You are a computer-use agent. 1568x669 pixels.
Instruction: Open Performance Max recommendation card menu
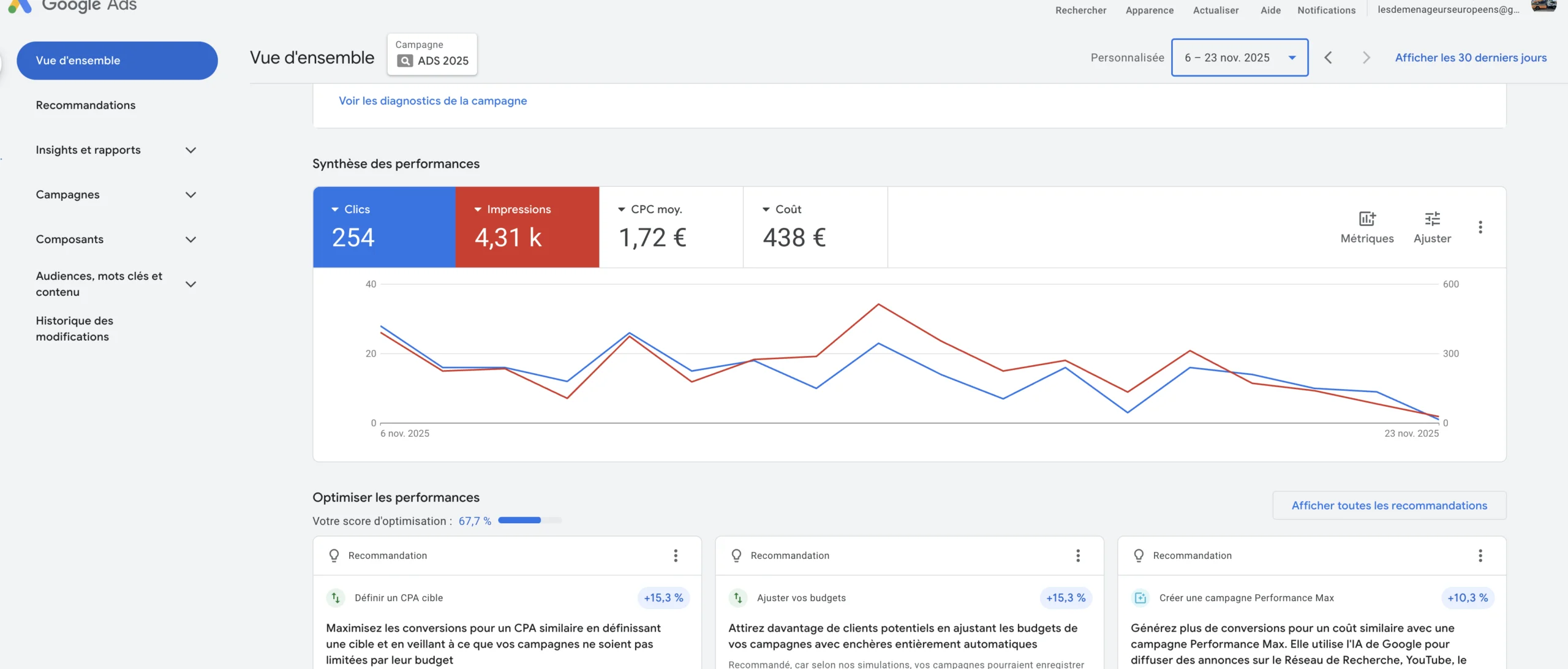point(1480,556)
